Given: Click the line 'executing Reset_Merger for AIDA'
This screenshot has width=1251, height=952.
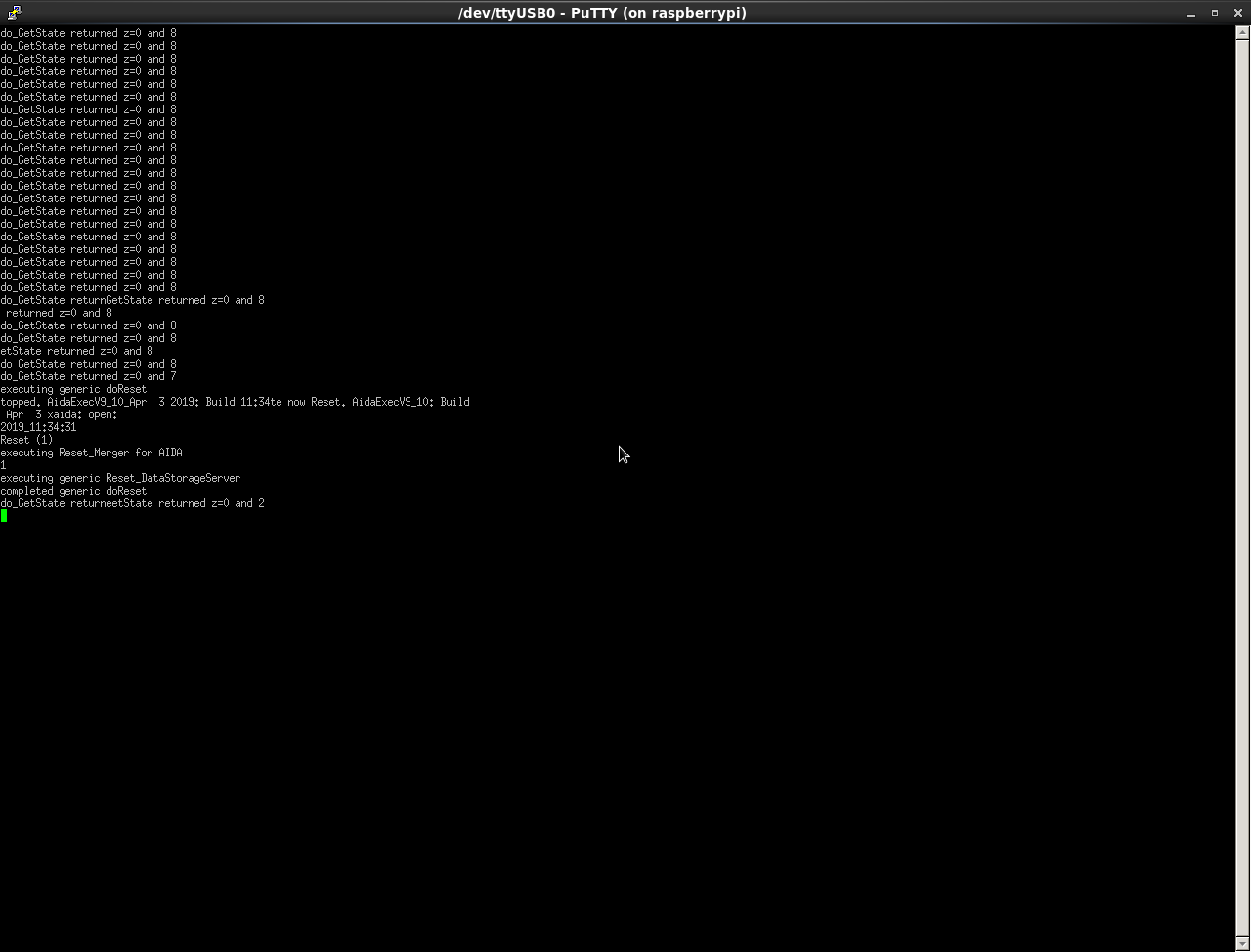Looking at the screenshot, I should (x=91, y=453).
